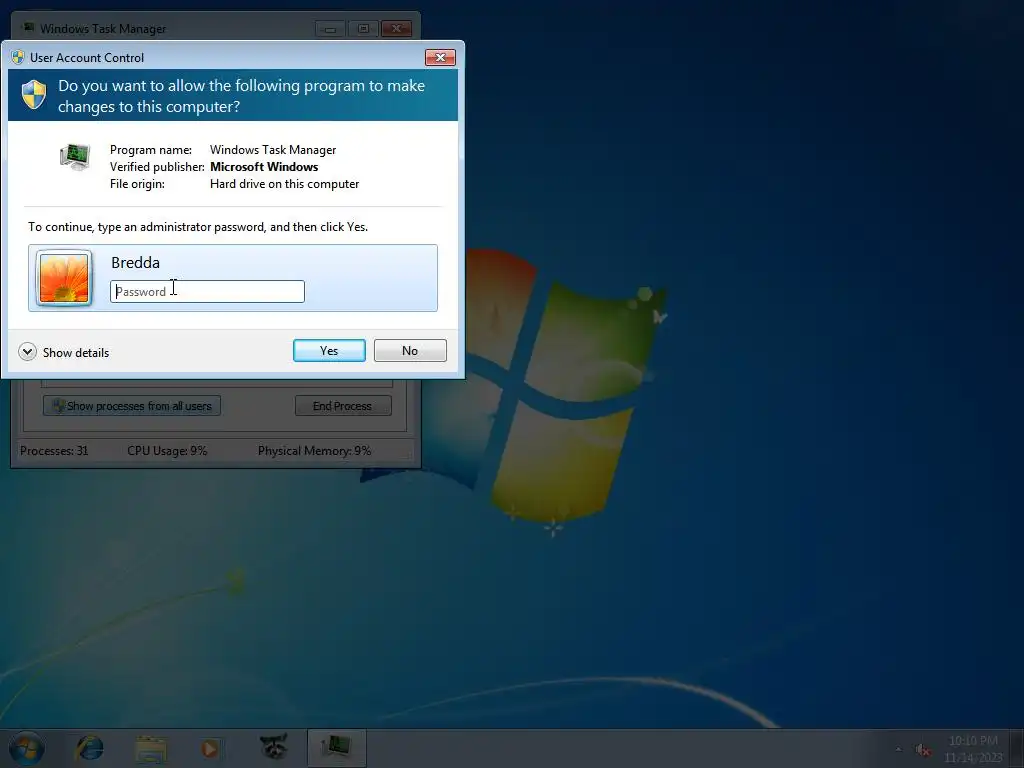
Task: Click the raccoon app taskbar icon
Action: (274, 747)
